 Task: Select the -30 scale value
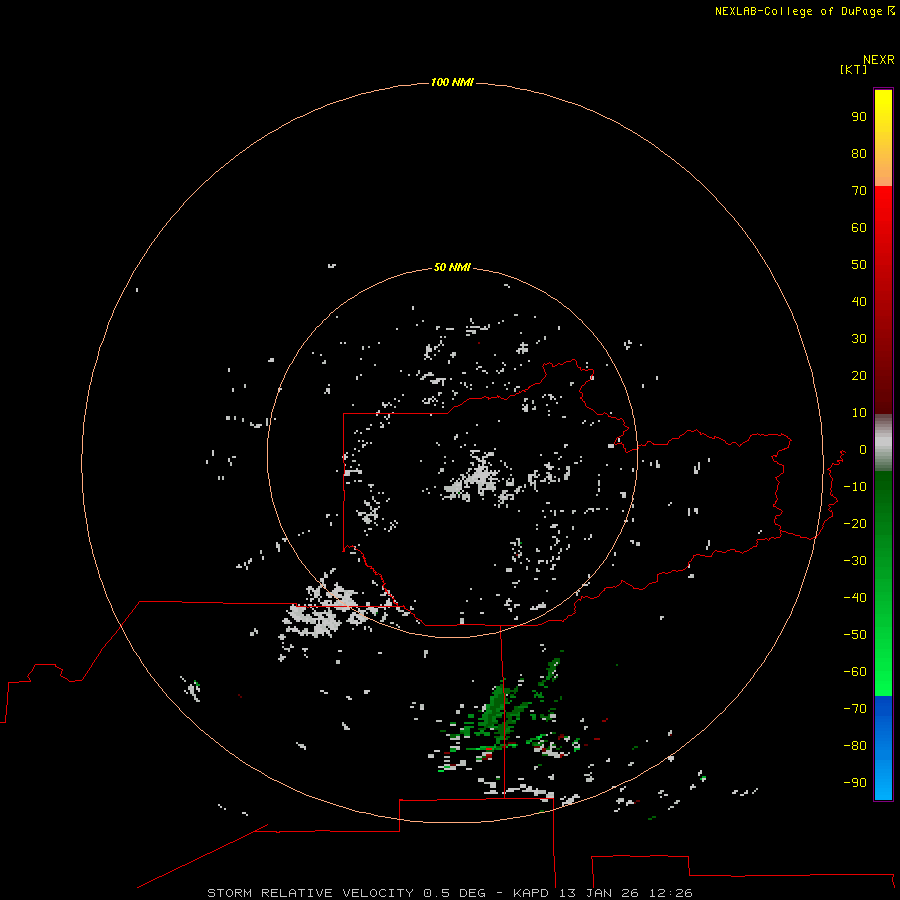[x=855, y=561]
